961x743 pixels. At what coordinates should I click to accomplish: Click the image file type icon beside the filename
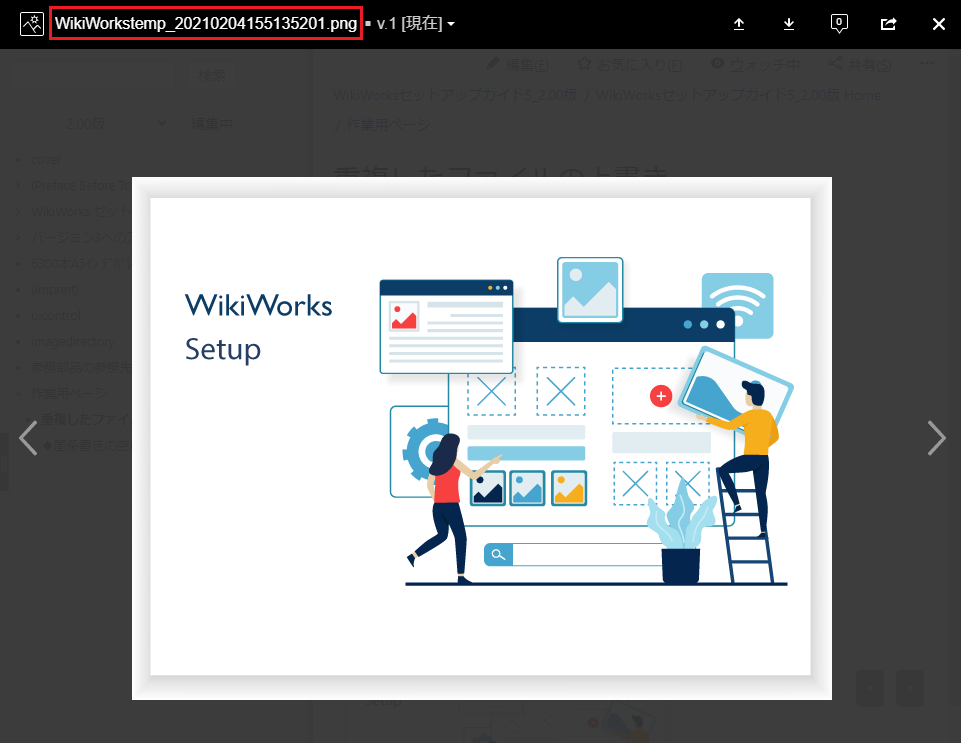tap(31, 24)
